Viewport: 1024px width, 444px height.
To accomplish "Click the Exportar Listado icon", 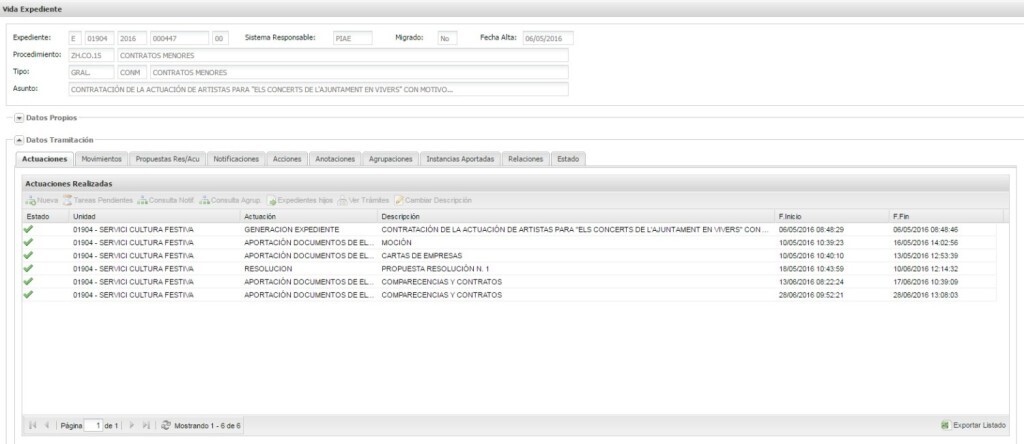I will coord(945,425).
